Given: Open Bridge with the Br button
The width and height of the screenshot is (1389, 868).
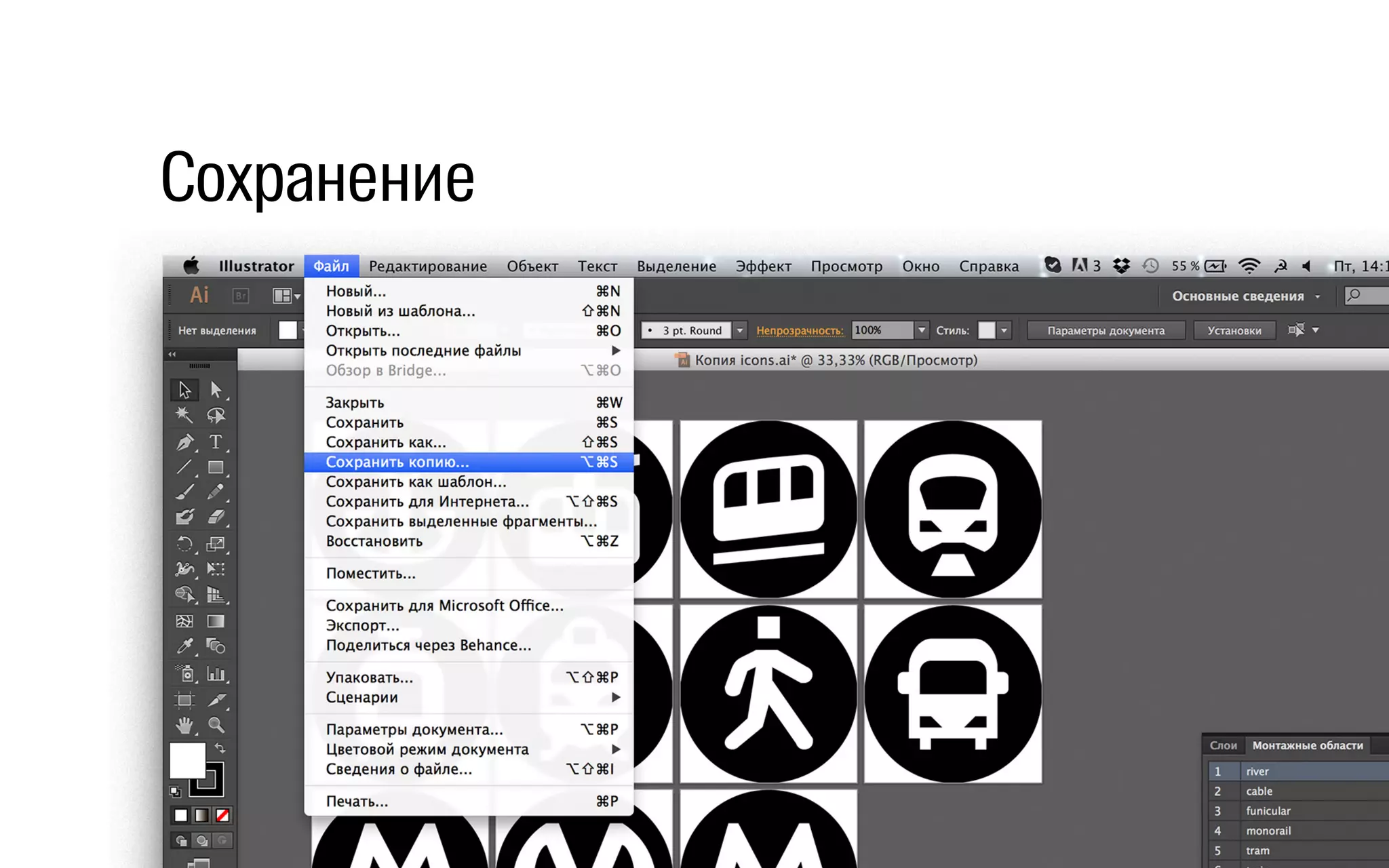Looking at the screenshot, I should [x=241, y=296].
